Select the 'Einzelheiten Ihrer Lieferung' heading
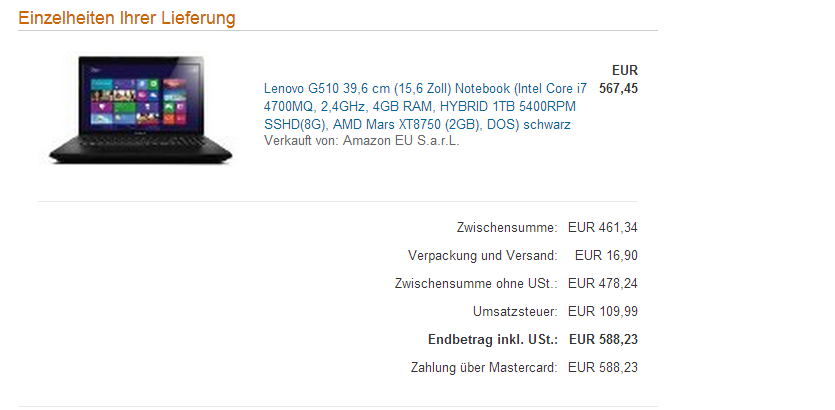Viewport: 835px width, 410px height. point(127,18)
